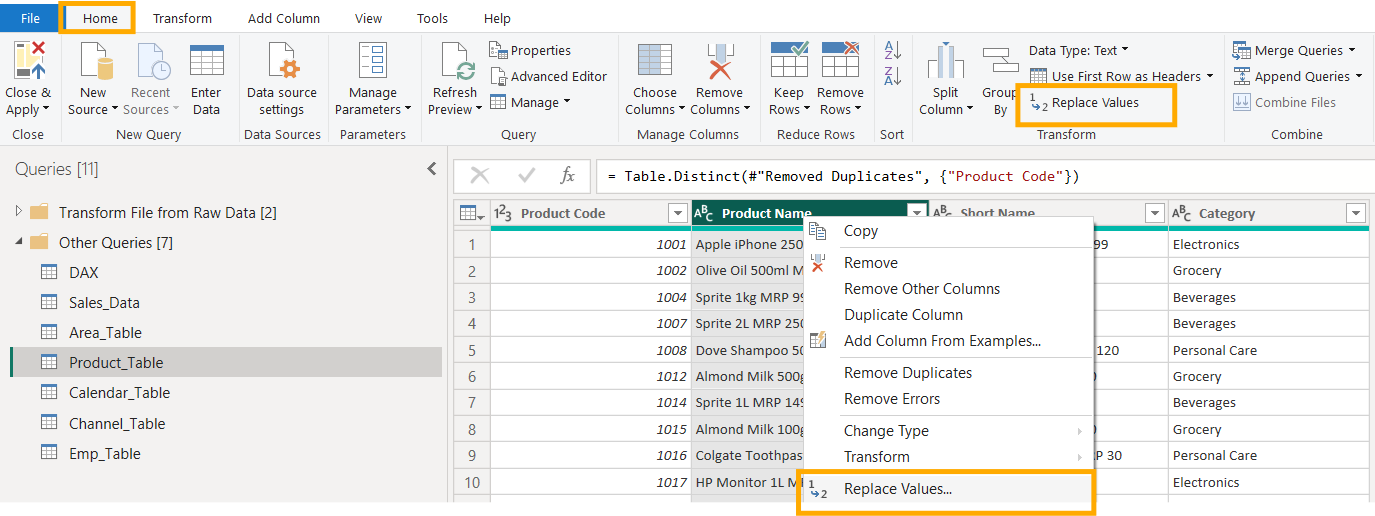Open the File tab
This screenshot has width=1375, height=516.
coord(30,18)
